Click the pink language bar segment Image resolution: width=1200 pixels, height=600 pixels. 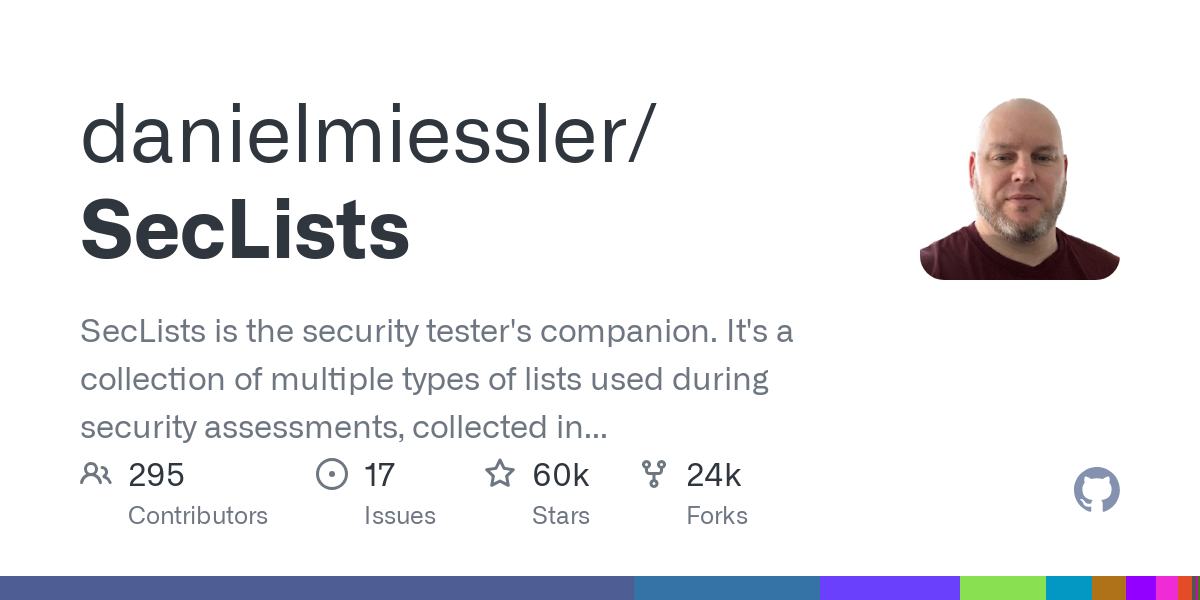(x=1167, y=588)
